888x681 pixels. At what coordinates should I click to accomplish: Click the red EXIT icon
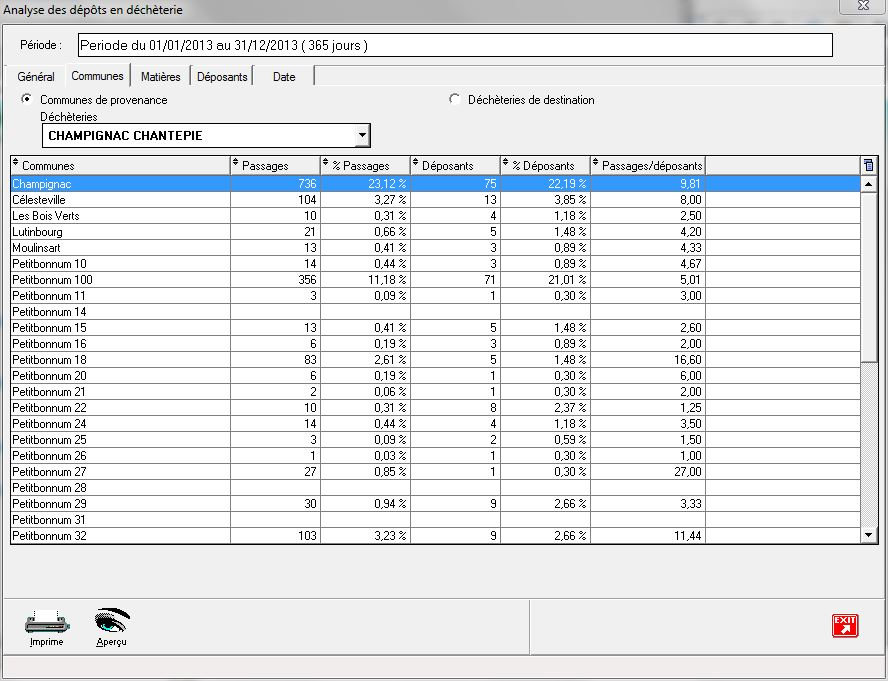845,625
